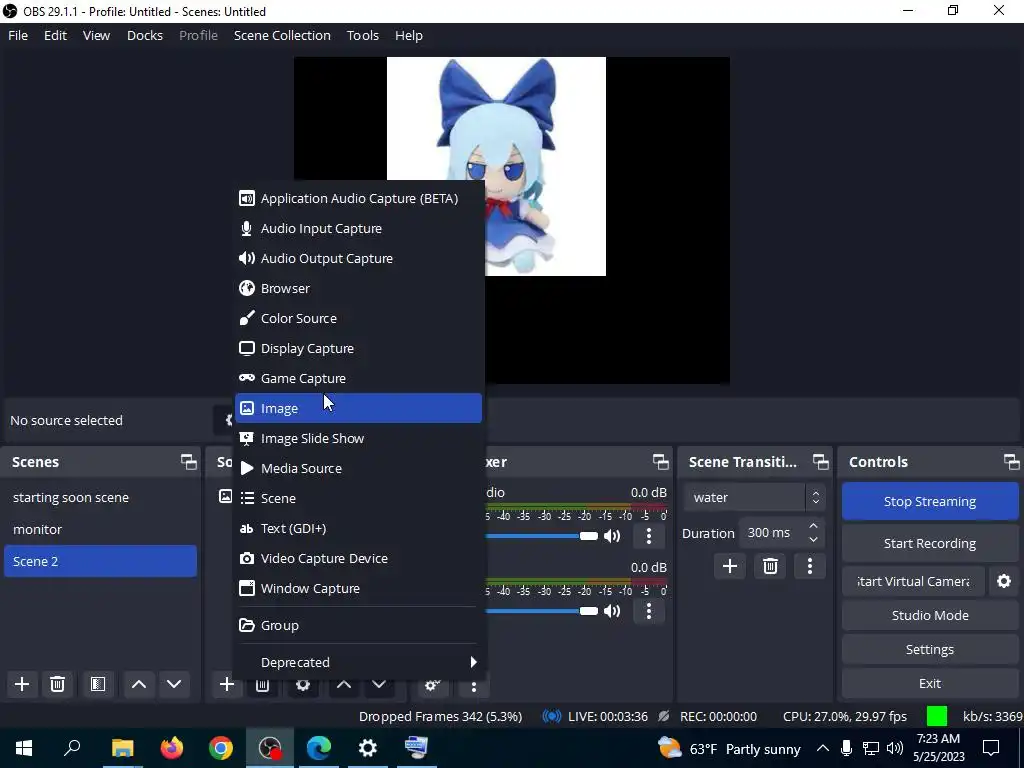The height and width of the screenshot is (768, 1024).
Task: Add a Text (GDI+) source
Action: pyautogui.click(x=358, y=528)
